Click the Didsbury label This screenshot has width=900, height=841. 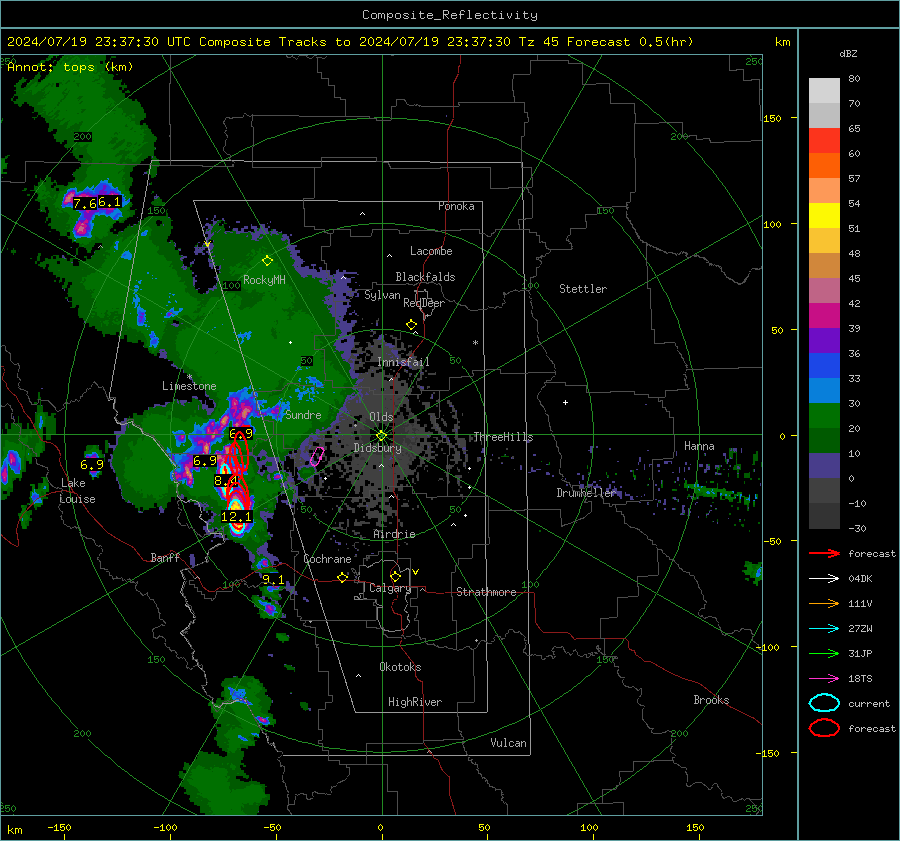pos(377,448)
